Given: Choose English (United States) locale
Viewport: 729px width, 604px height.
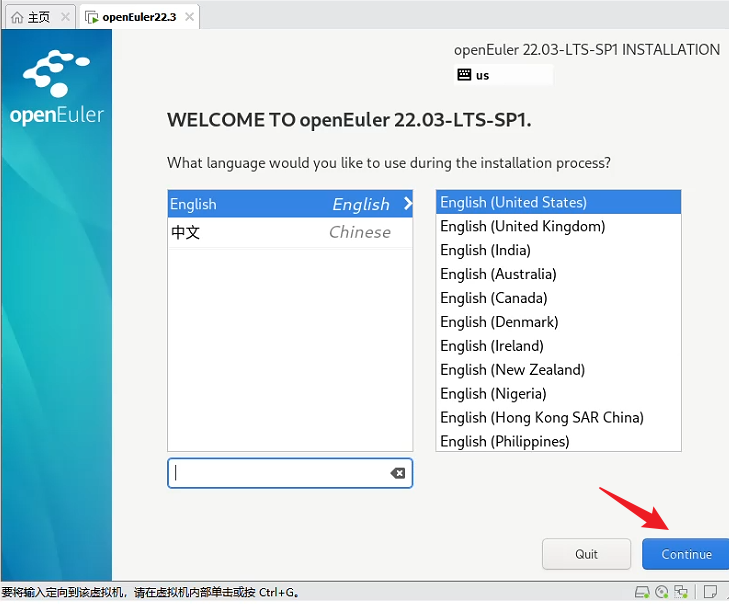Looking at the screenshot, I should 558,202.
